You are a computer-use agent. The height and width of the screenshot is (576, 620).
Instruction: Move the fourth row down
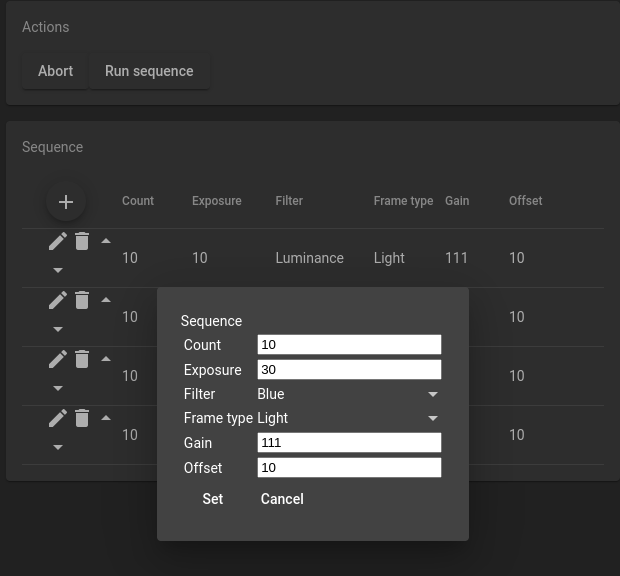point(58,447)
